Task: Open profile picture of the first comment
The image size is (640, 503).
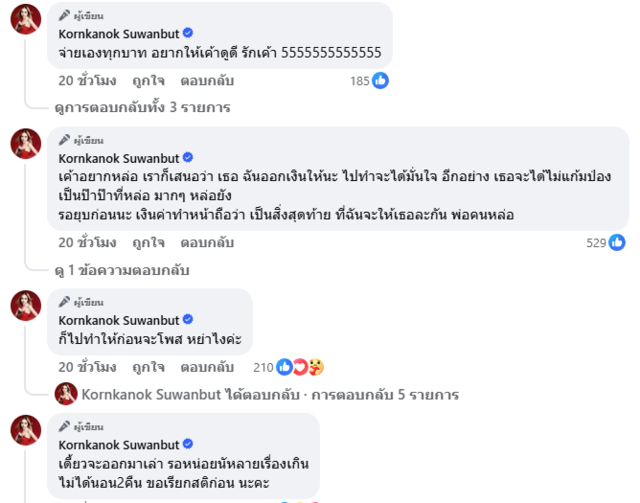Action: point(26,19)
